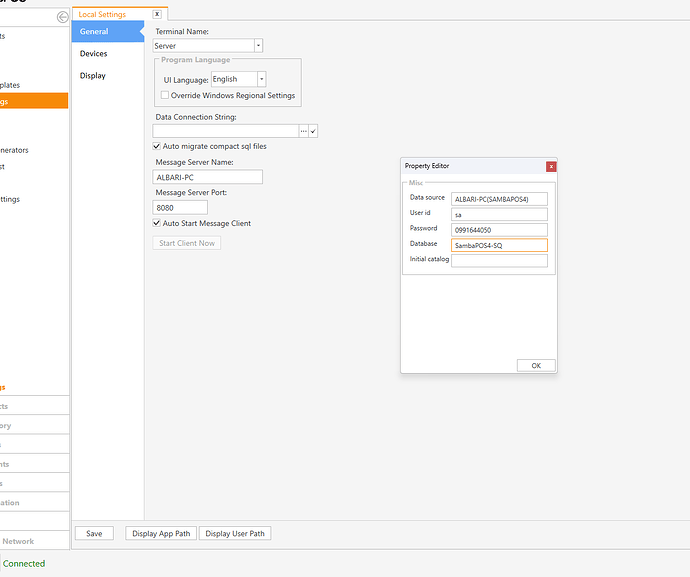Open connection string editor ellipsis button
Viewport: 690px width, 577px height.
[x=304, y=131]
